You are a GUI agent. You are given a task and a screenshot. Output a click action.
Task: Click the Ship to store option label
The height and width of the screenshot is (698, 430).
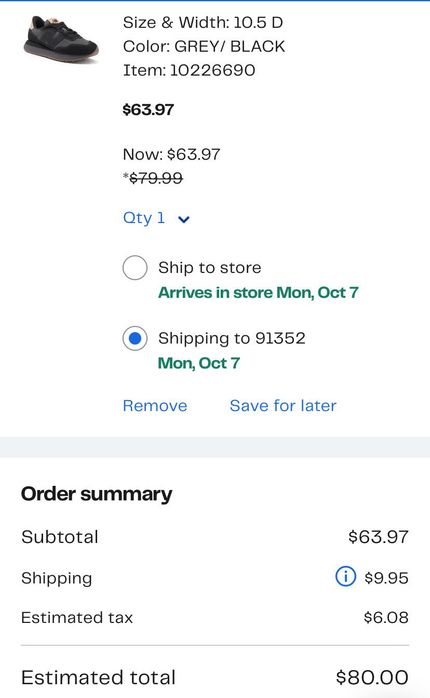tap(210, 268)
